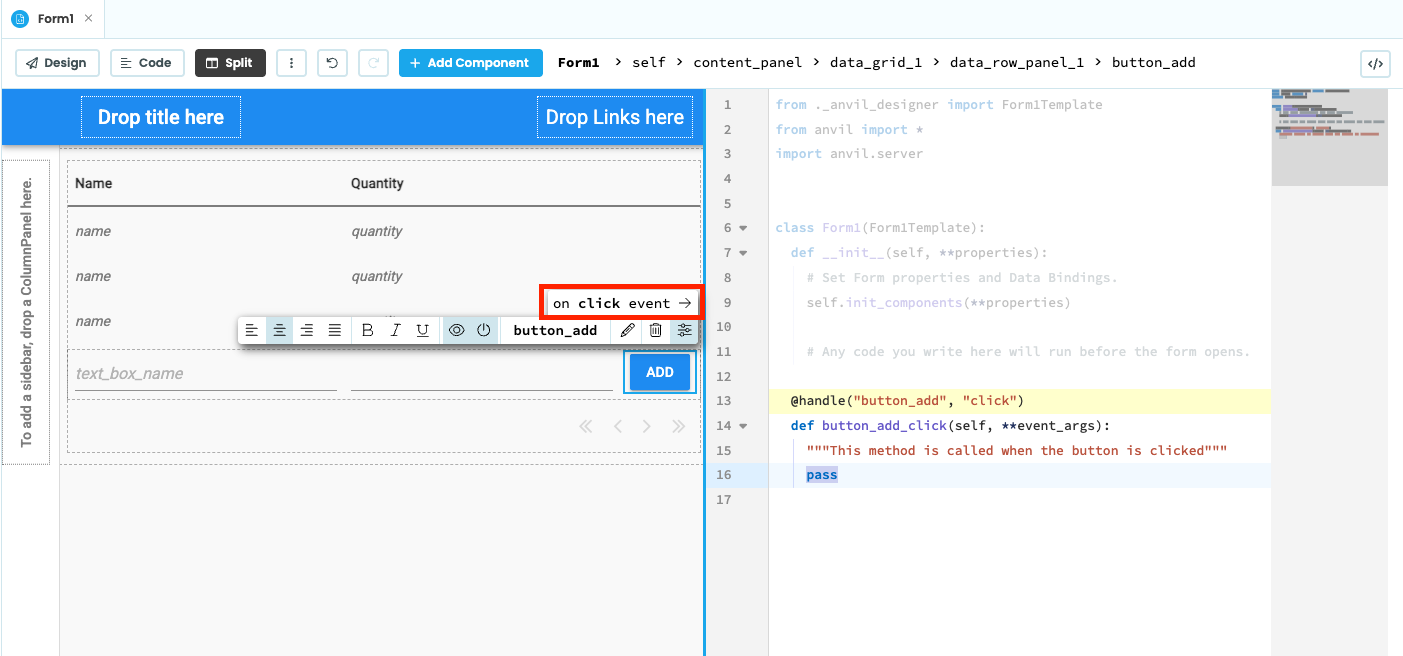The height and width of the screenshot is (656, 1403).
Task: Go to previous page of data grid
Action: point(618,426)
